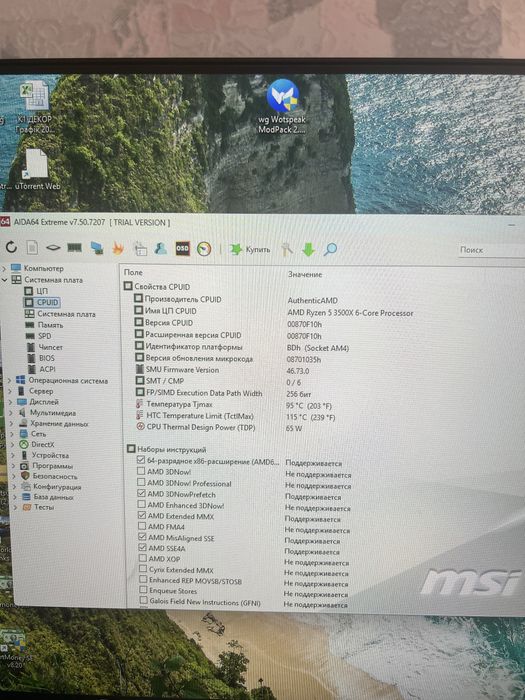Expand the Хранение данных node chevron
Image resolution: width=525 pixels, height=700 pixels.
[x=12, y=423]
